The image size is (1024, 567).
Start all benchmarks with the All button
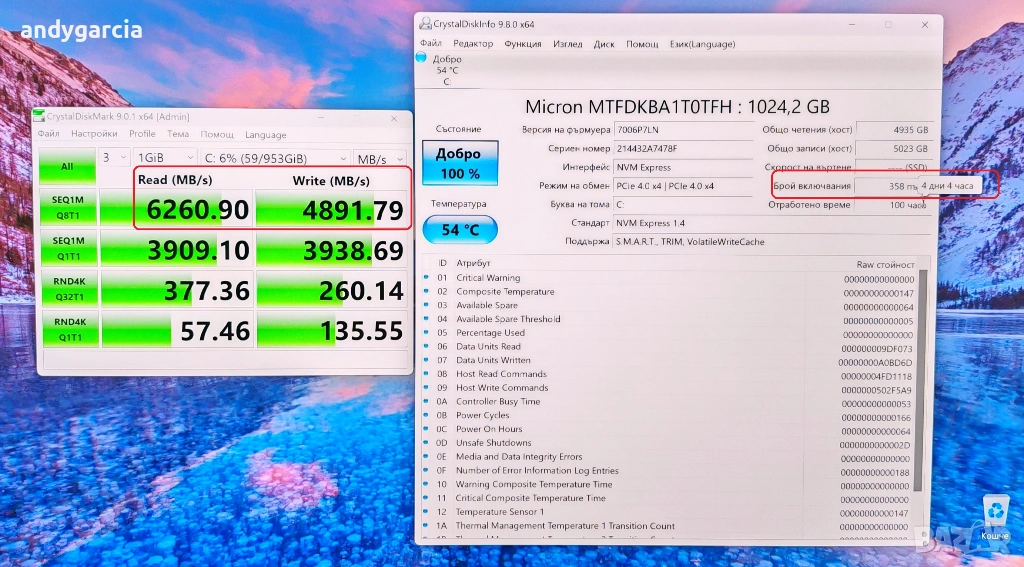[67, 167]
